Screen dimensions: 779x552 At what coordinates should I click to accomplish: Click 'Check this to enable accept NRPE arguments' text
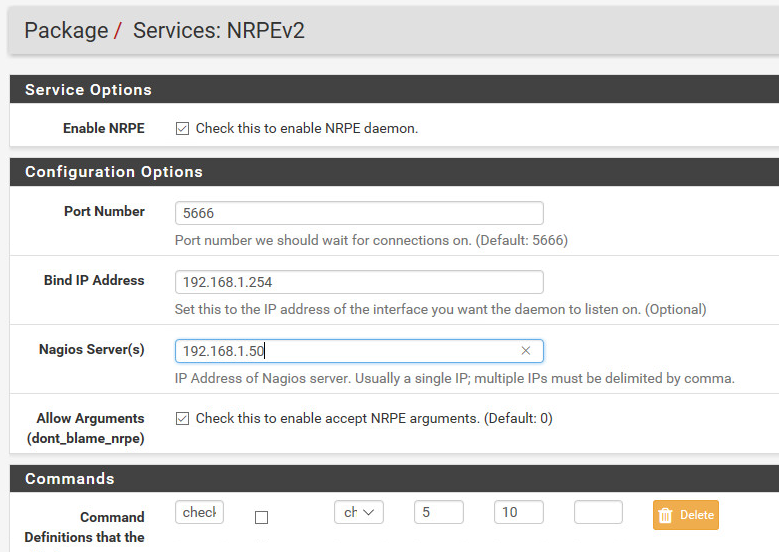tap(374, 419)
